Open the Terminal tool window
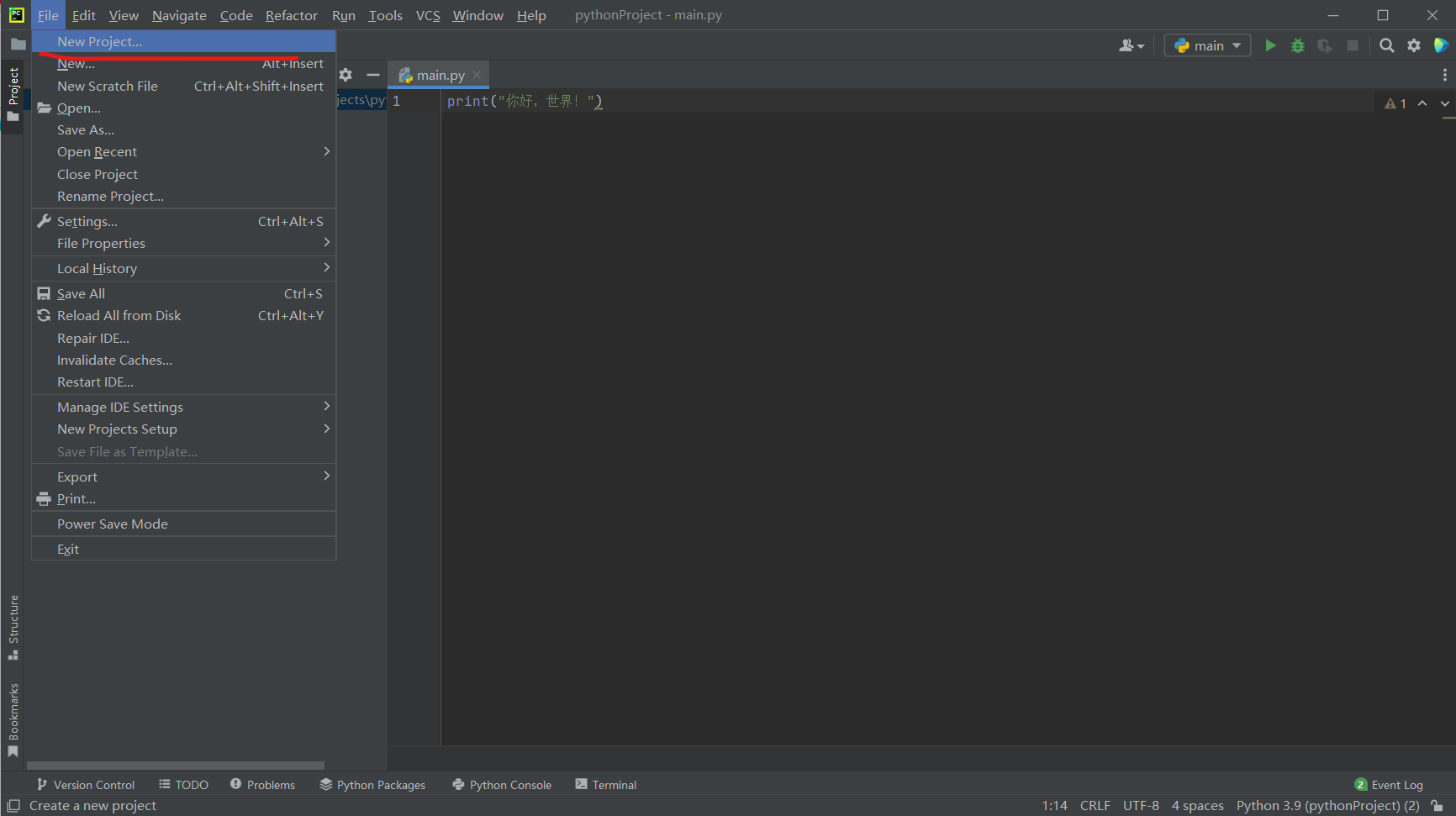Image resolution: width=1456 pixels, height=816 pixels. (606, 784)
